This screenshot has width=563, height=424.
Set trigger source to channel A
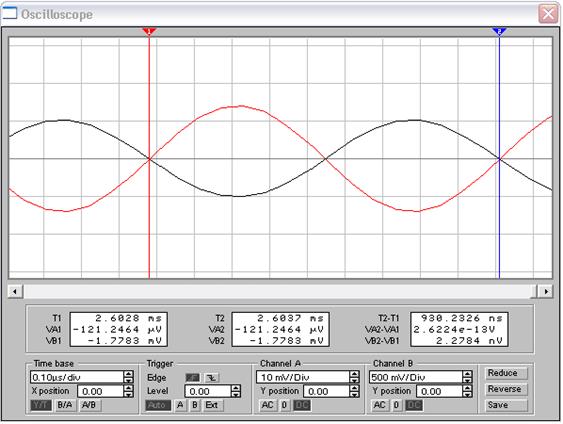click(x=180, y=405)
